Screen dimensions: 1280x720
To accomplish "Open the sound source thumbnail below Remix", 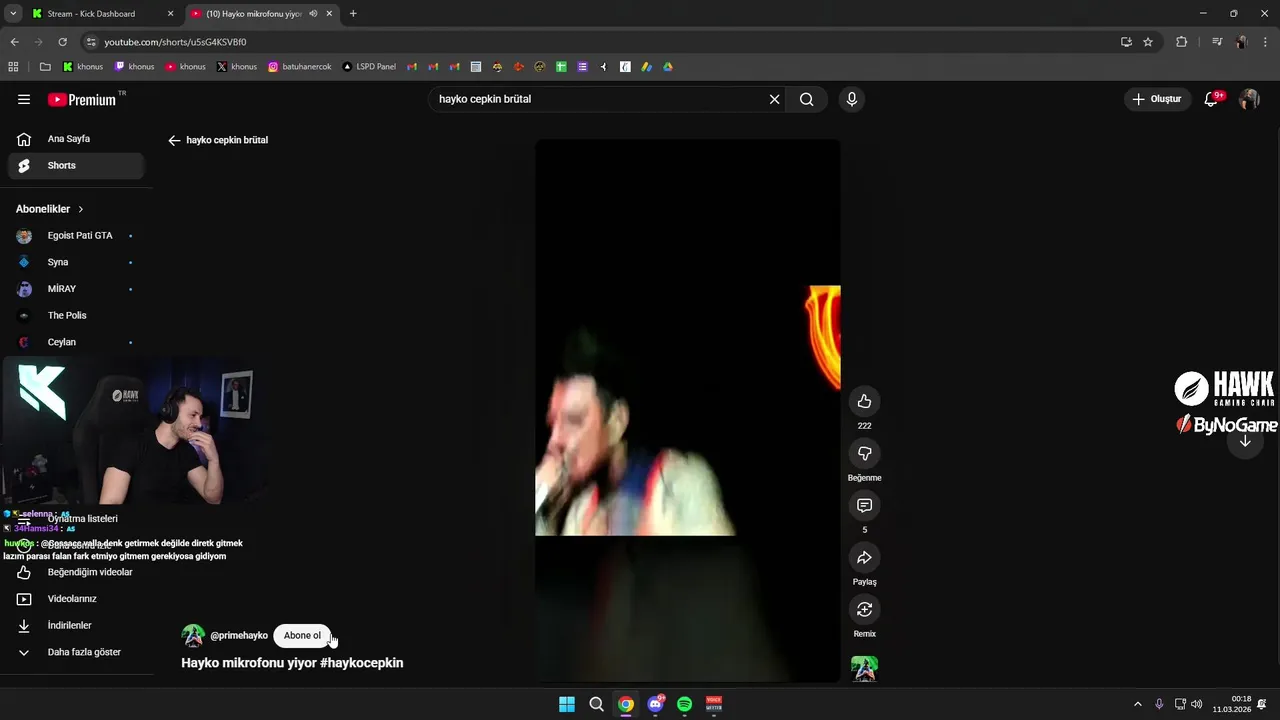I will [x=865, y=669].
